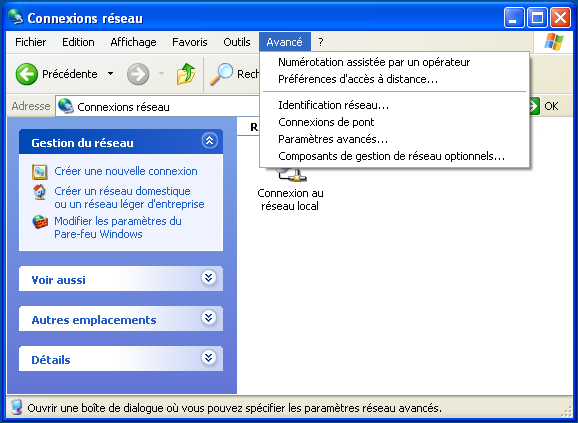The width and height of the screenshot is (578, 423).
Task: Go back with the green Précédente arrow
Action: 27,74
